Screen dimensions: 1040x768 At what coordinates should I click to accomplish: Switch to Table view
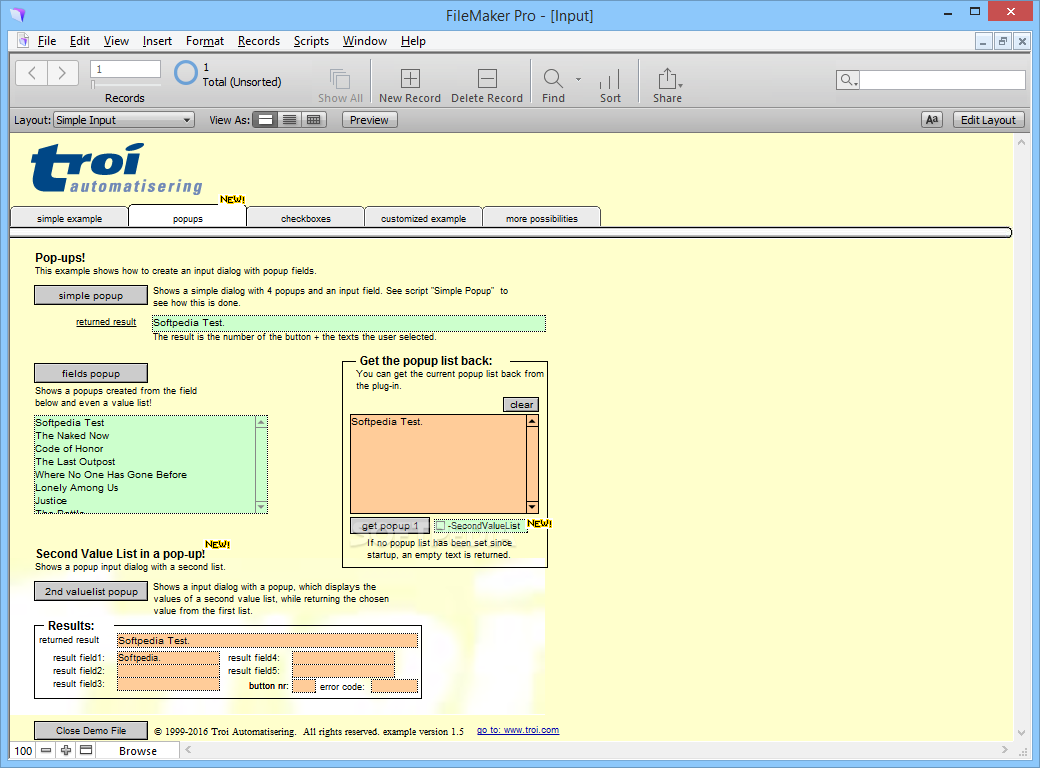click(x=314, y=120)
